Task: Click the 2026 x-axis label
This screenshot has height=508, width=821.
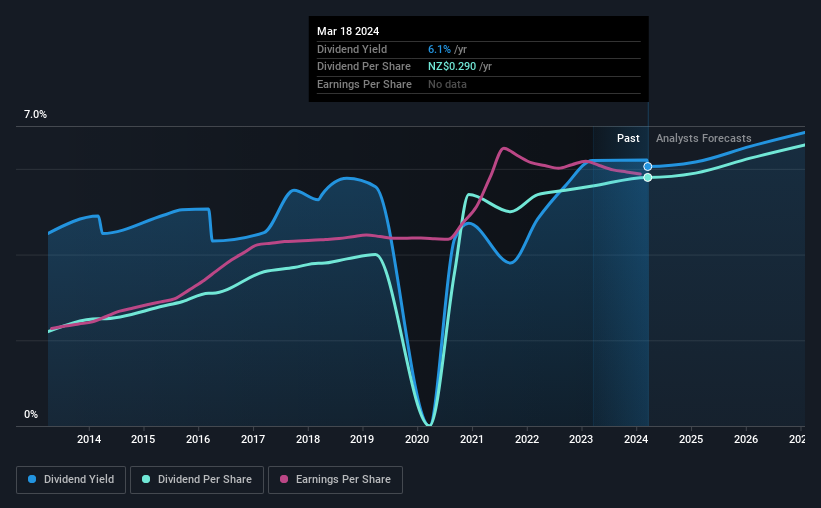Action: 746,439
